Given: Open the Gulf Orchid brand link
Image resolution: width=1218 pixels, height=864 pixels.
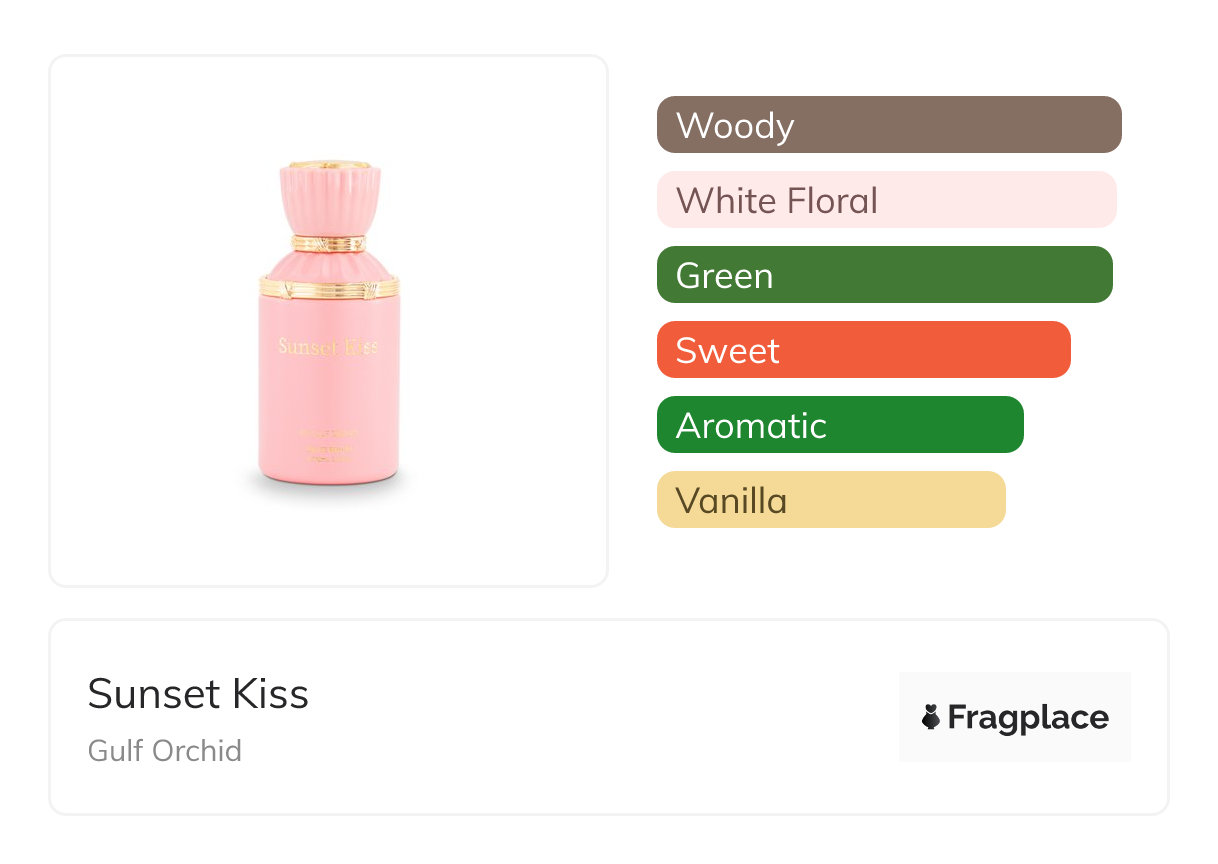Looking at the screenshot, I should click(x=165, y=751).
